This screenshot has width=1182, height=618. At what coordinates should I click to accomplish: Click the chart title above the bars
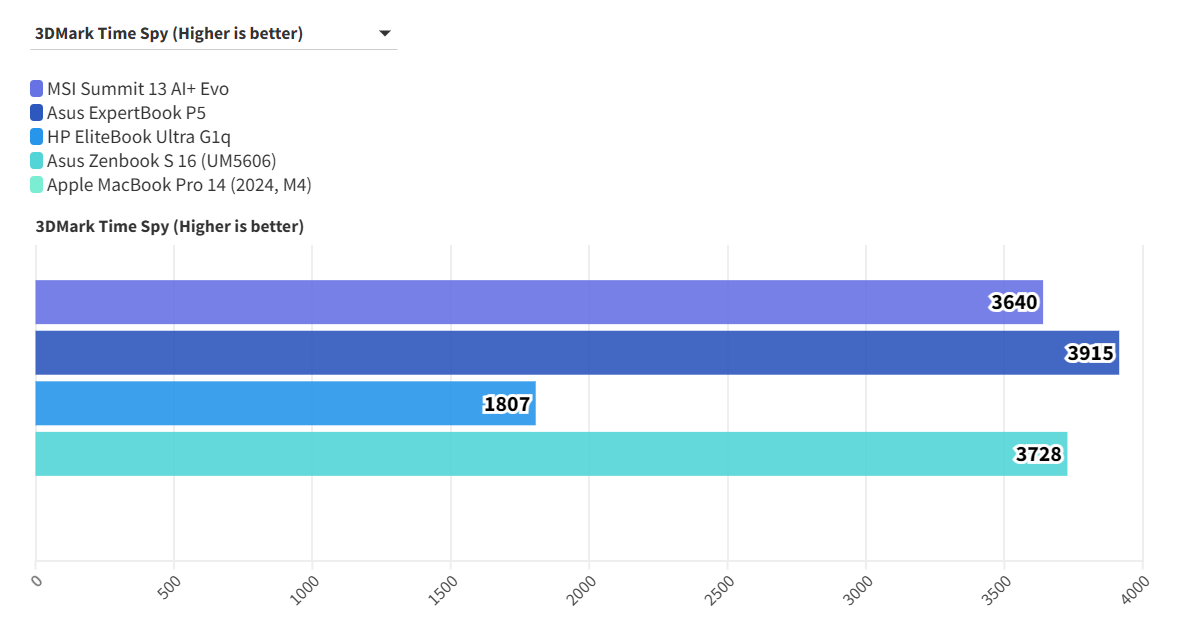[x=169, y=227]
